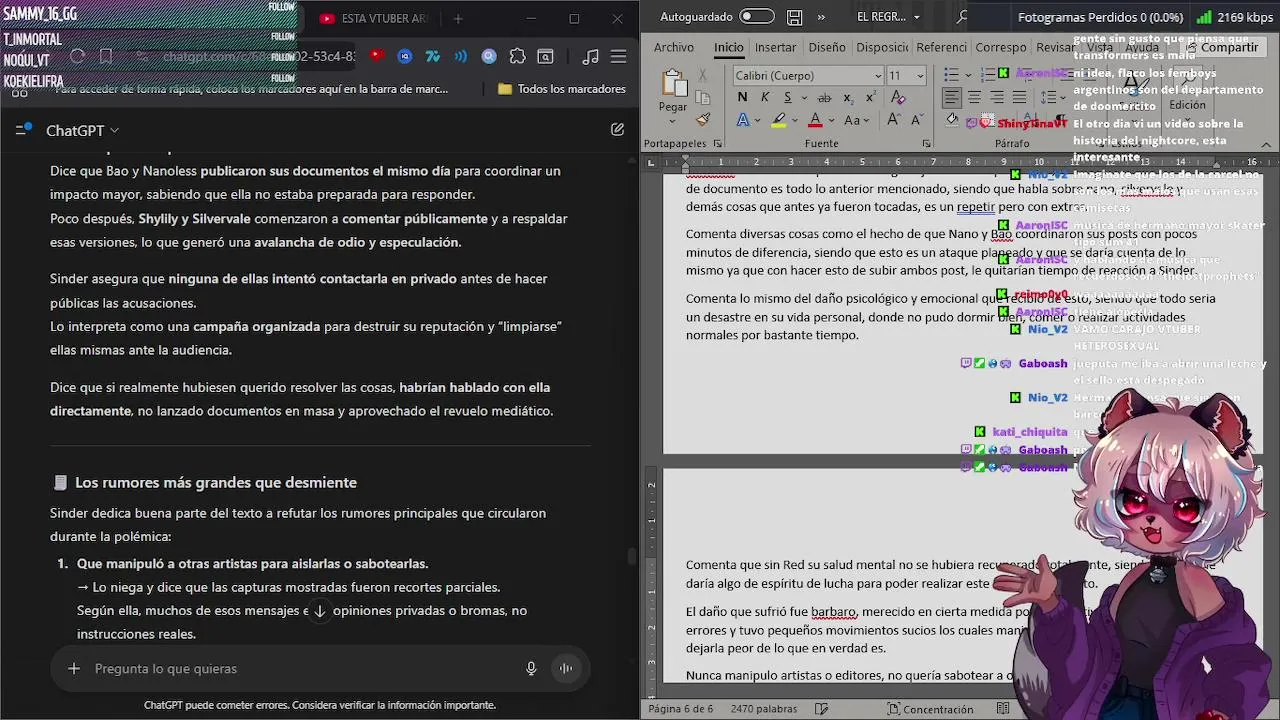Click the Compartir button in Word

point(1221,47)
